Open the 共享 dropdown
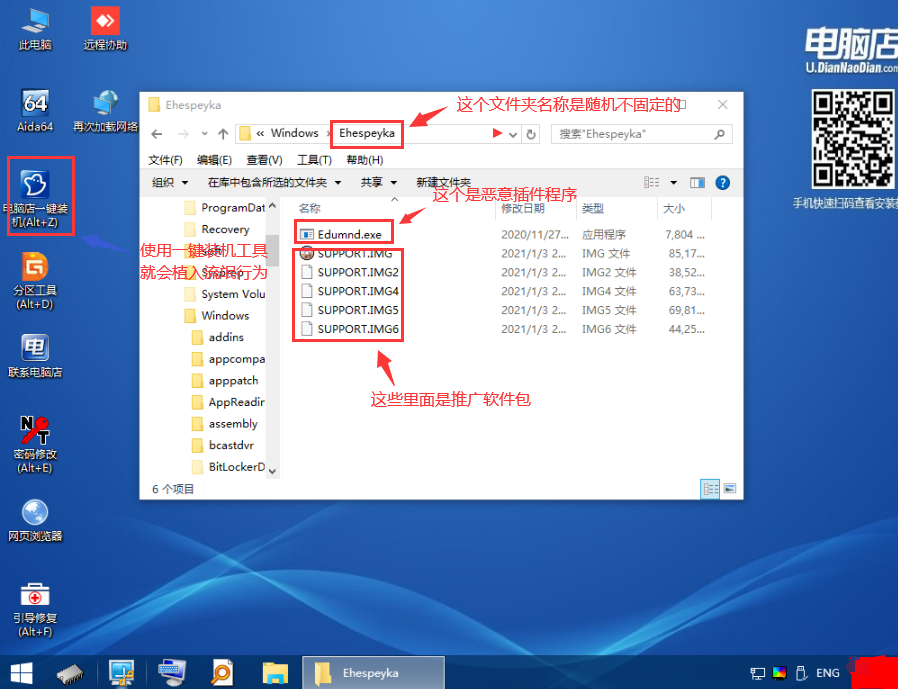Screen dimensions: 898x689 379,182
